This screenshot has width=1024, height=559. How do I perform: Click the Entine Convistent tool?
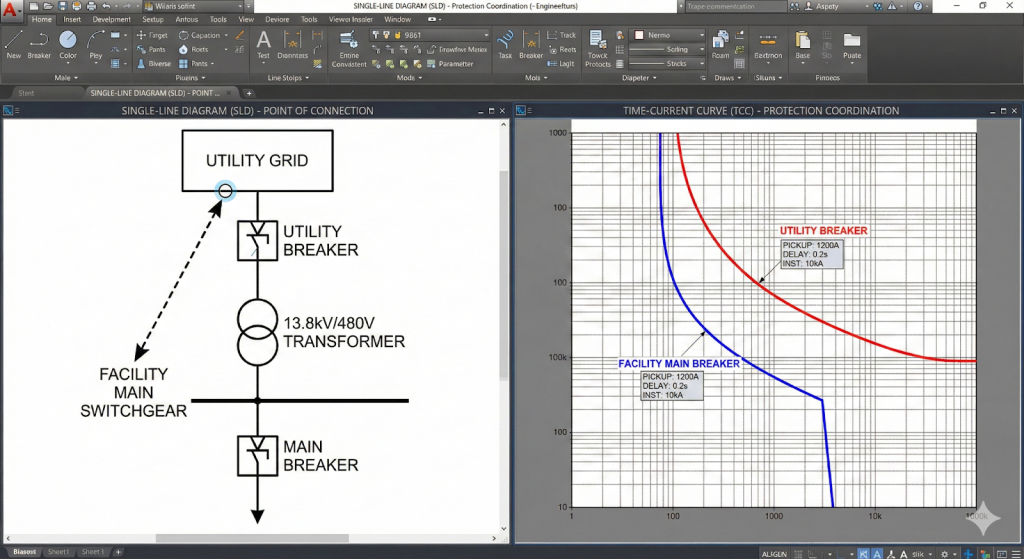coord(349,50)
